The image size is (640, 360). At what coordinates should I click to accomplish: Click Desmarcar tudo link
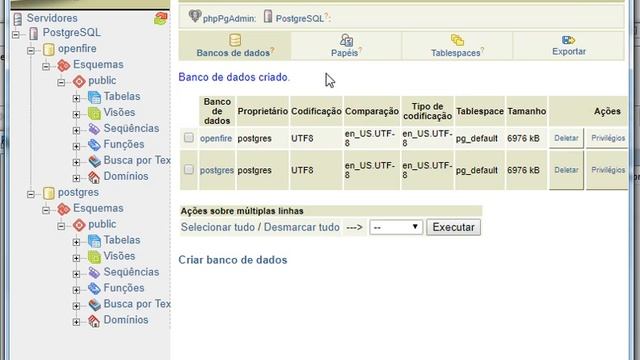click(302, 227)
